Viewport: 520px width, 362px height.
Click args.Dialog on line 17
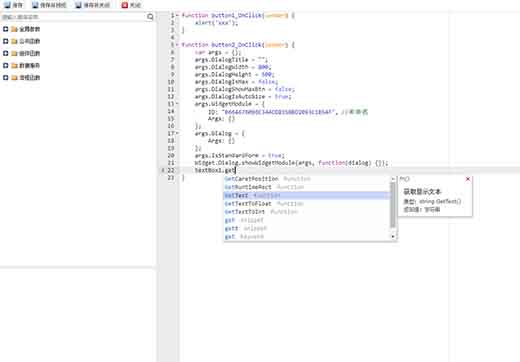pos(213,133)
